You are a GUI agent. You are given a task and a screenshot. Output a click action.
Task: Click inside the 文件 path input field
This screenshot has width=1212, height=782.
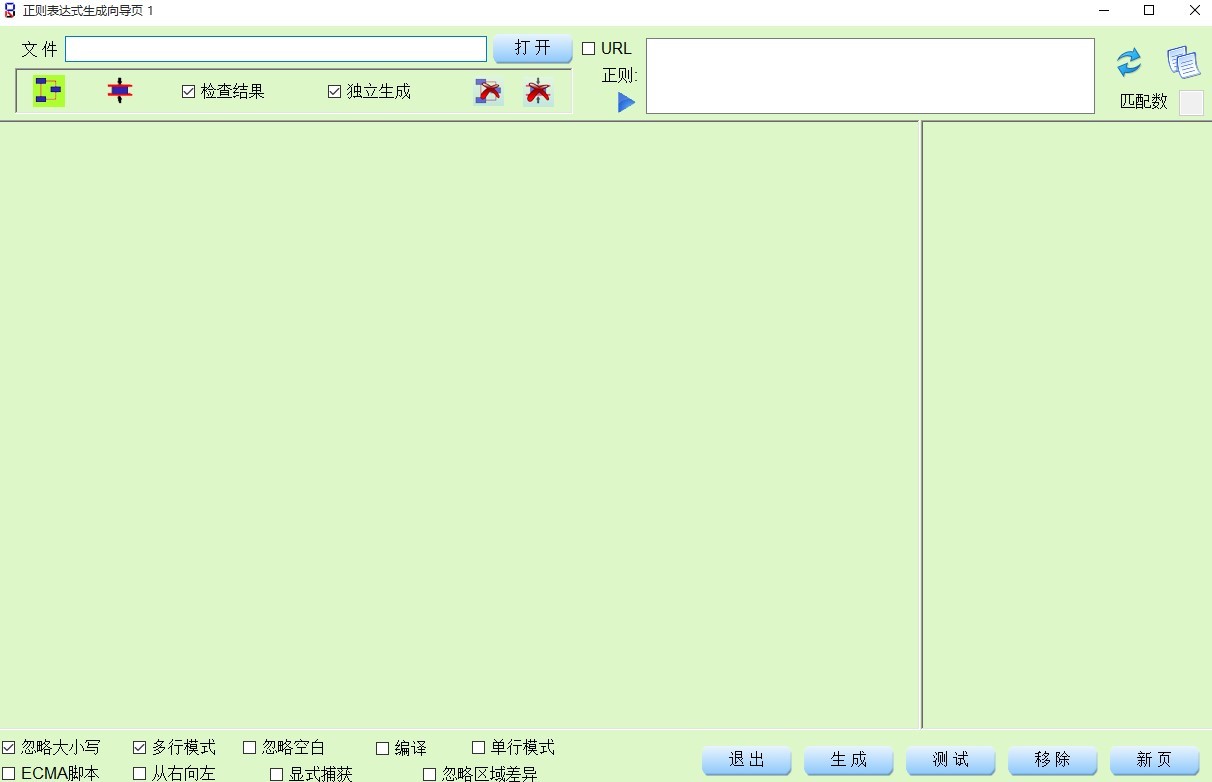[x=275, y=47]
